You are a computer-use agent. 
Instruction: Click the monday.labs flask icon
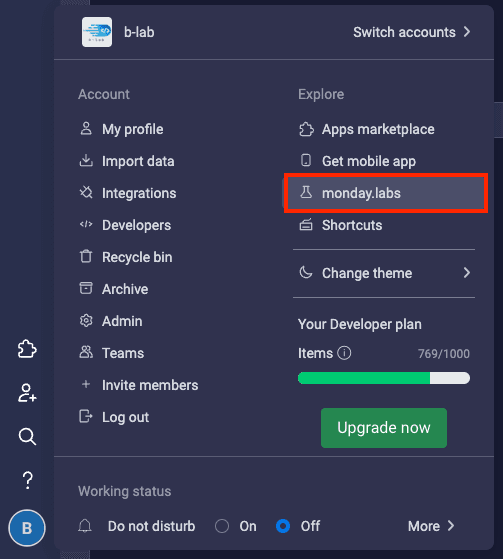pos(306,192)
